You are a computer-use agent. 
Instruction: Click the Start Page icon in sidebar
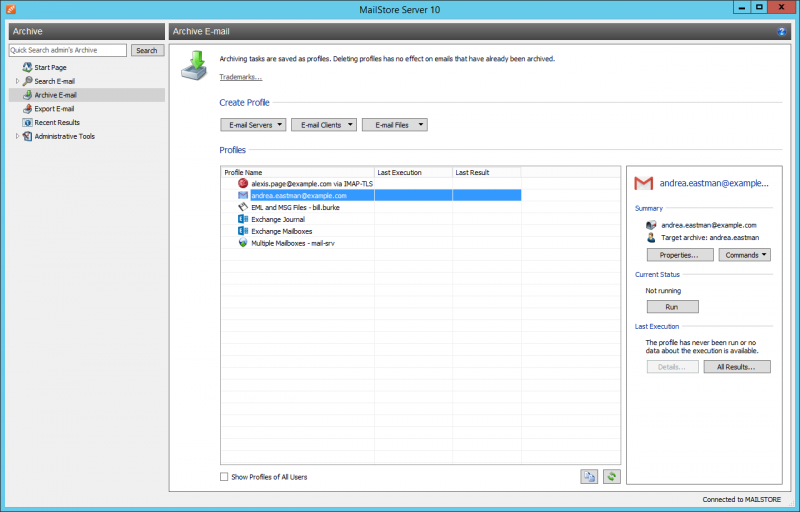point(28,67)
